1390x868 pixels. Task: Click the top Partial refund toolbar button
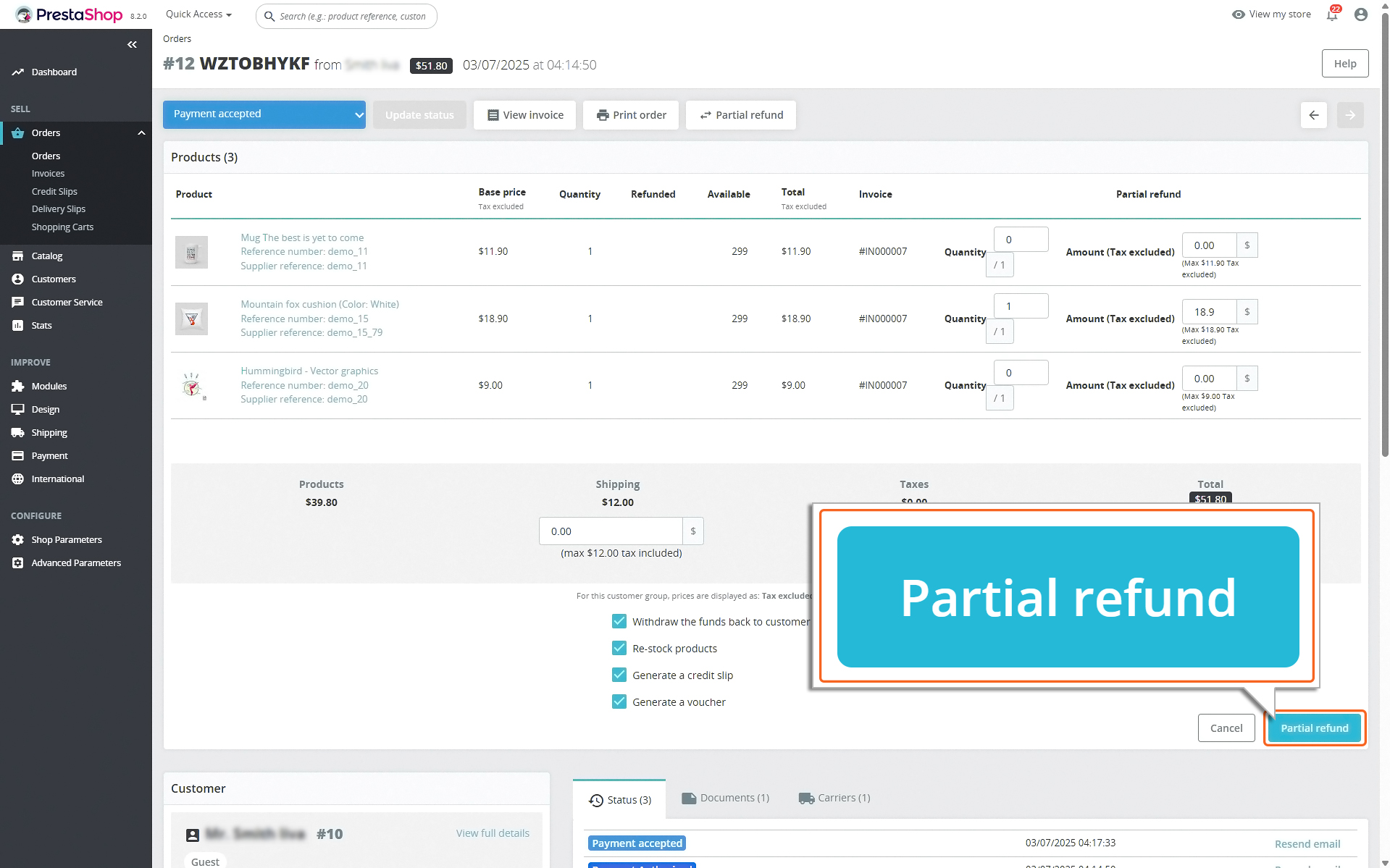click(x=741, y=115)
